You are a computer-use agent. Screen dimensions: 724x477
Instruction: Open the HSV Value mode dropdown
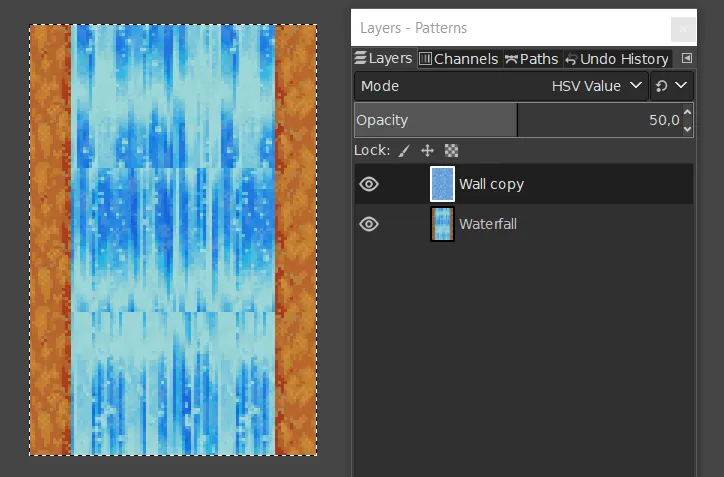tap(501, 86)
